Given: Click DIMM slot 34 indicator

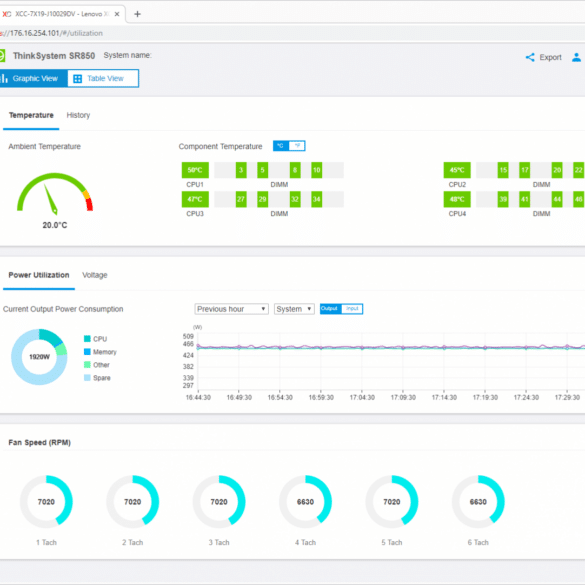Looking at the screenshot, I should point(317,199).
